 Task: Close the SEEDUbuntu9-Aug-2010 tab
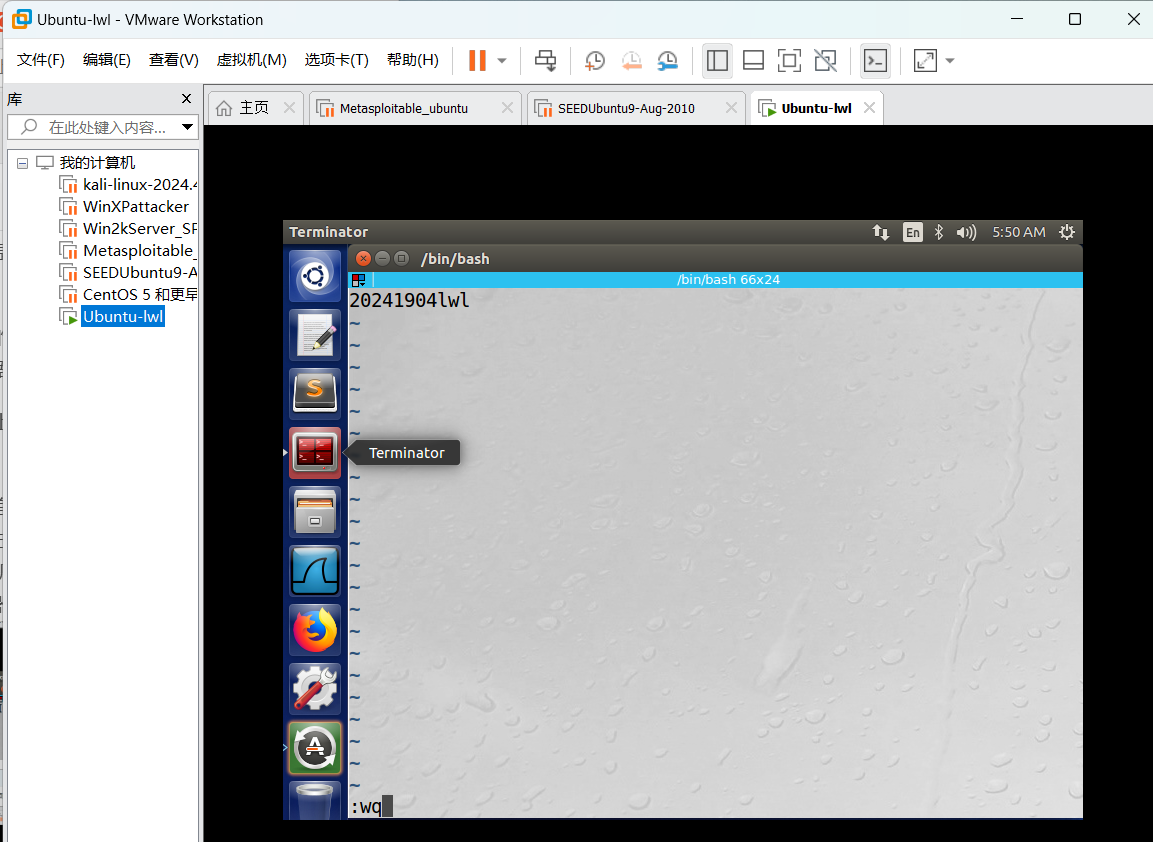click(731, 108)
